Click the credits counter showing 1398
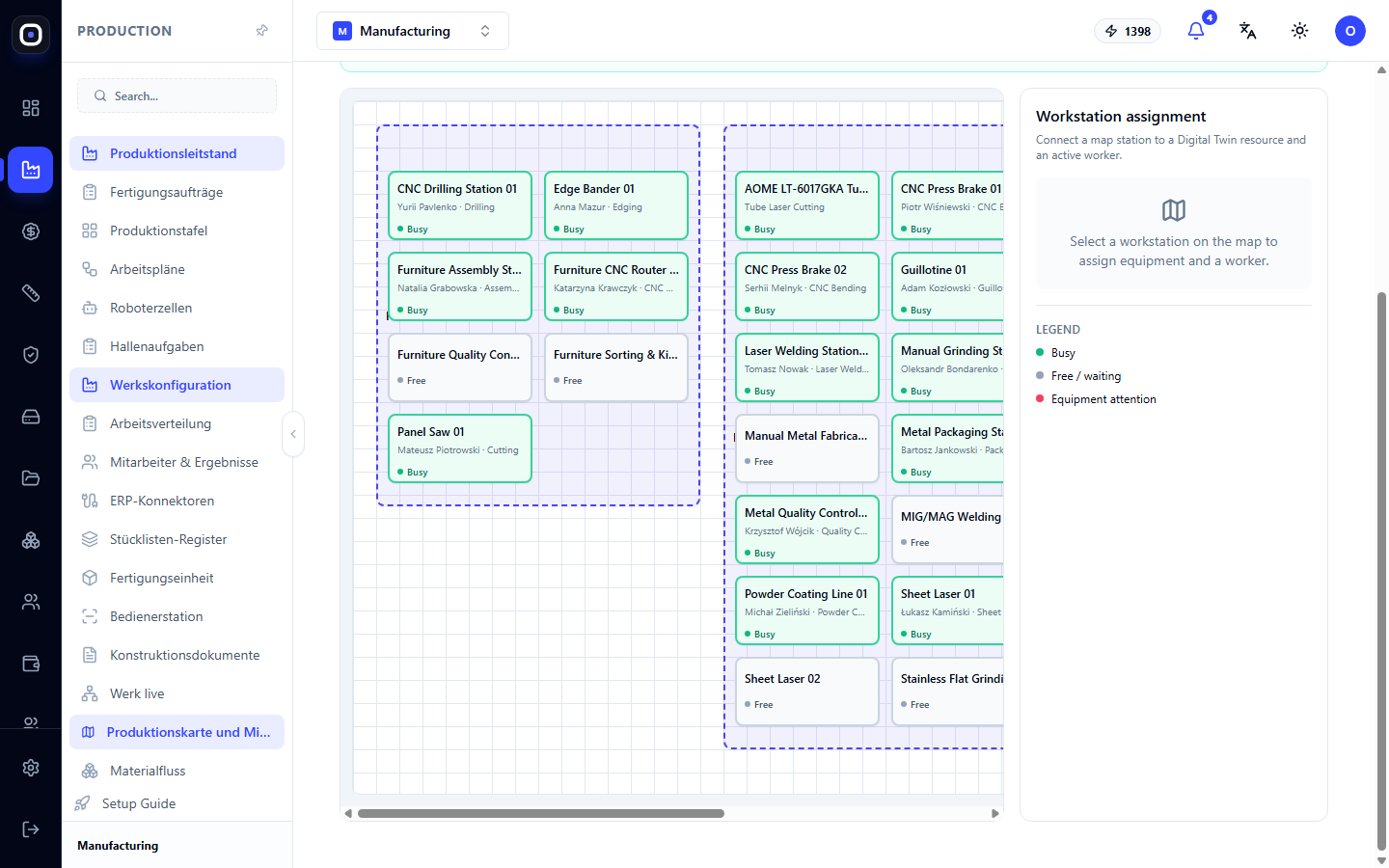 click(x=1128, y=31)
